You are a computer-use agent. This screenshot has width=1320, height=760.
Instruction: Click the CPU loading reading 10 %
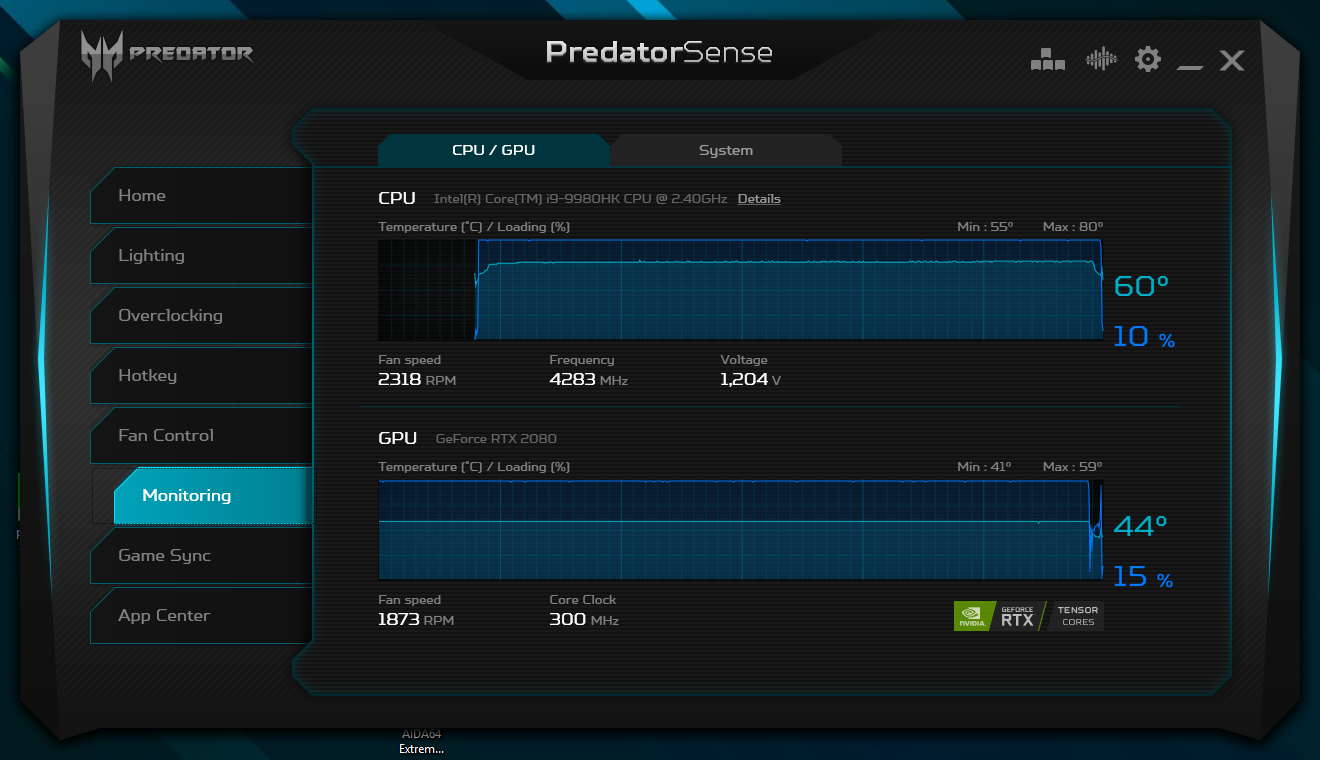(x=1144, y=337)
